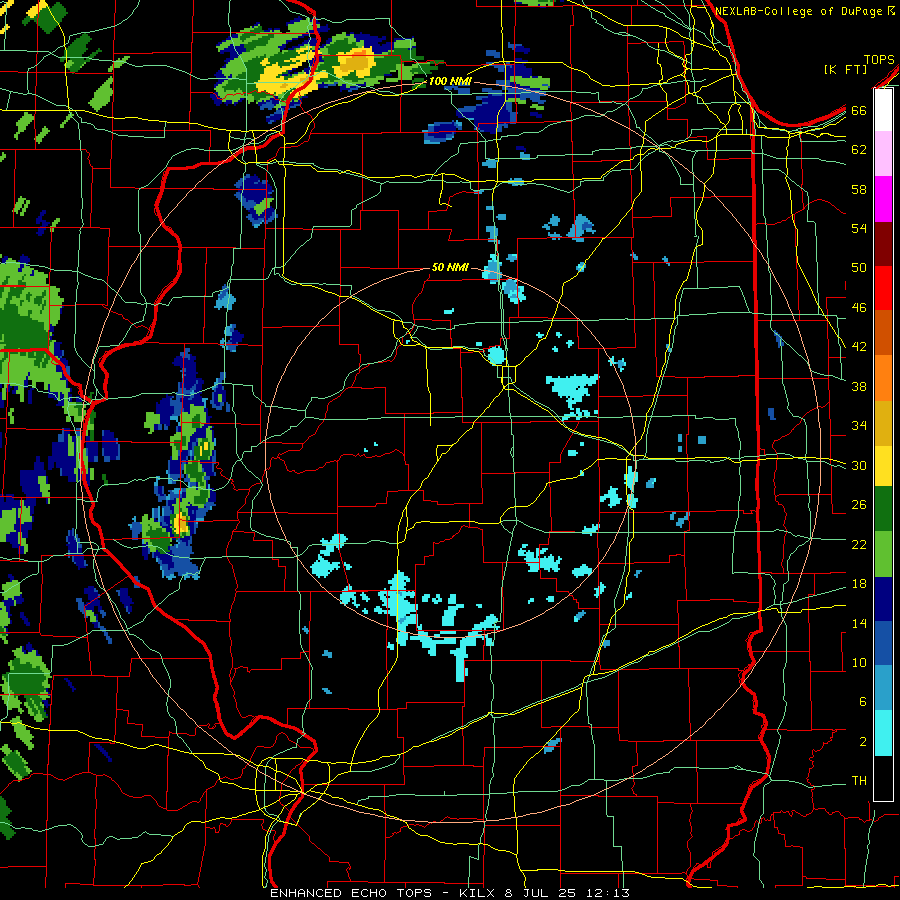Click the navy 18 kft legend swatch
This screenshot has width=900, height=900.
click(x=883, y=599)
